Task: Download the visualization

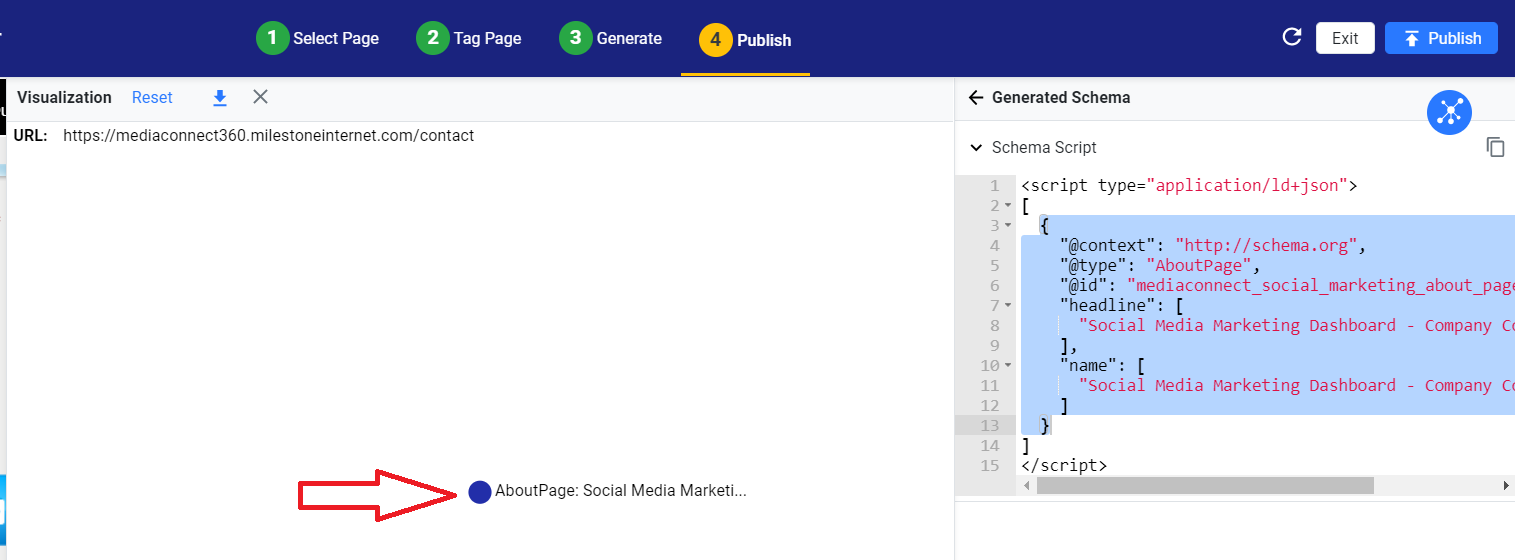Action: pos(220,97)
